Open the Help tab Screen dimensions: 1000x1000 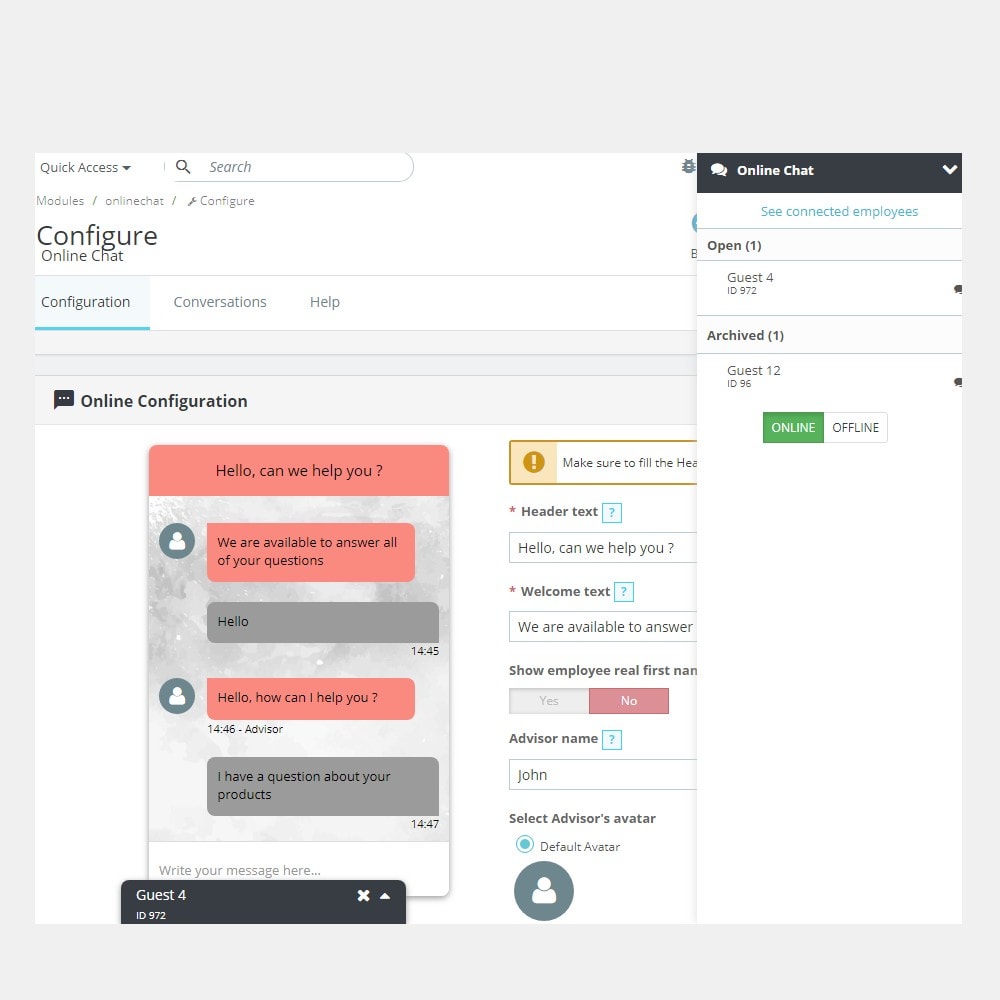click(324, 302)
